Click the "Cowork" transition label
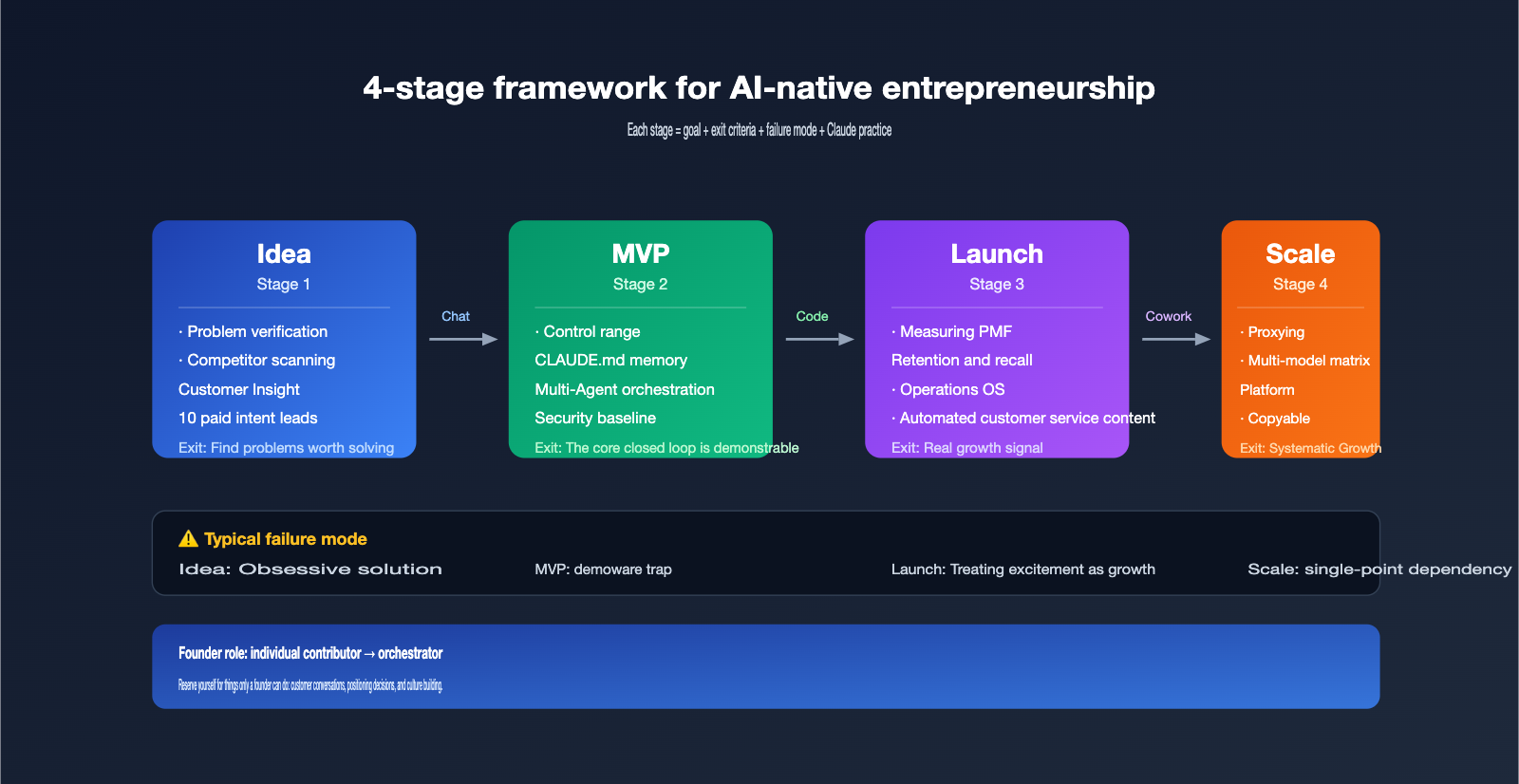The image size is (1519, 784). 1168,316
